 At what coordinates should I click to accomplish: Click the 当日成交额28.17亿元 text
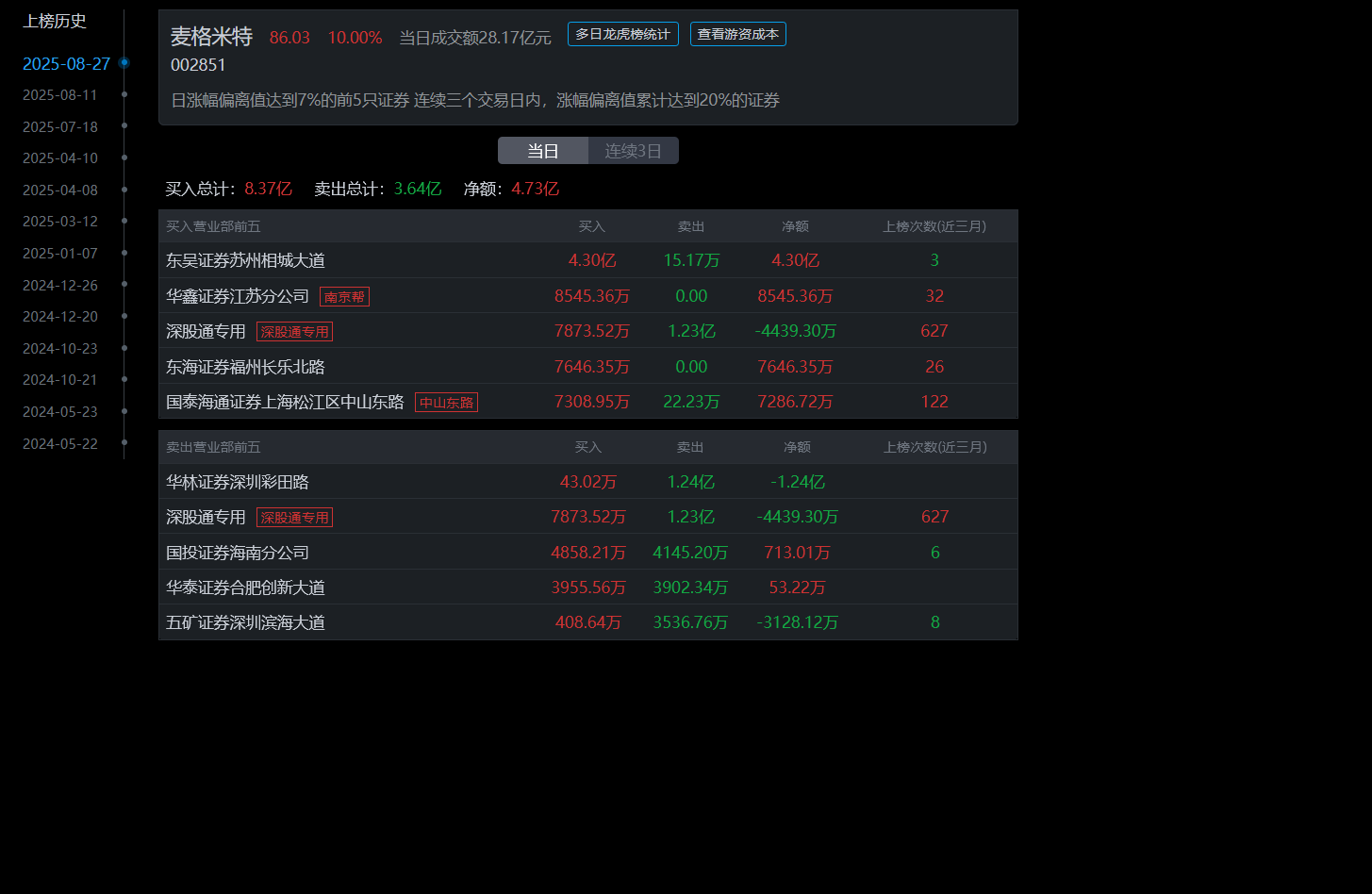click(475, 38)
